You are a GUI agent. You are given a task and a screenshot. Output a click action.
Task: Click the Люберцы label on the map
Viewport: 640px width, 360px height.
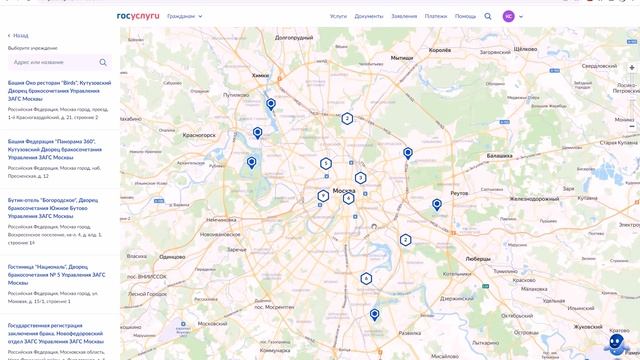(x=478, y=259)
